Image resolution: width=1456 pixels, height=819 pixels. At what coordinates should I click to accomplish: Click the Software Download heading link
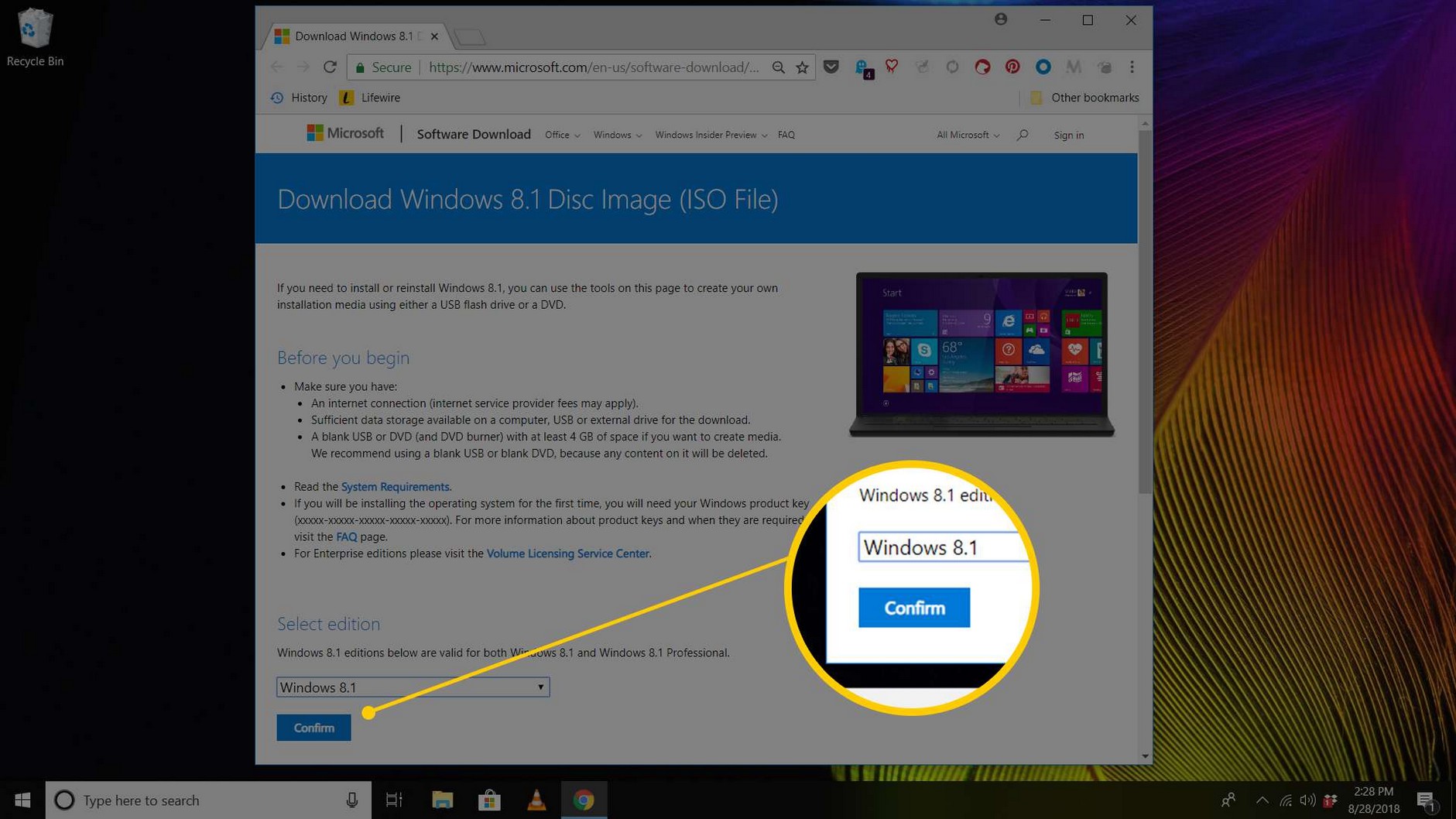474,134
